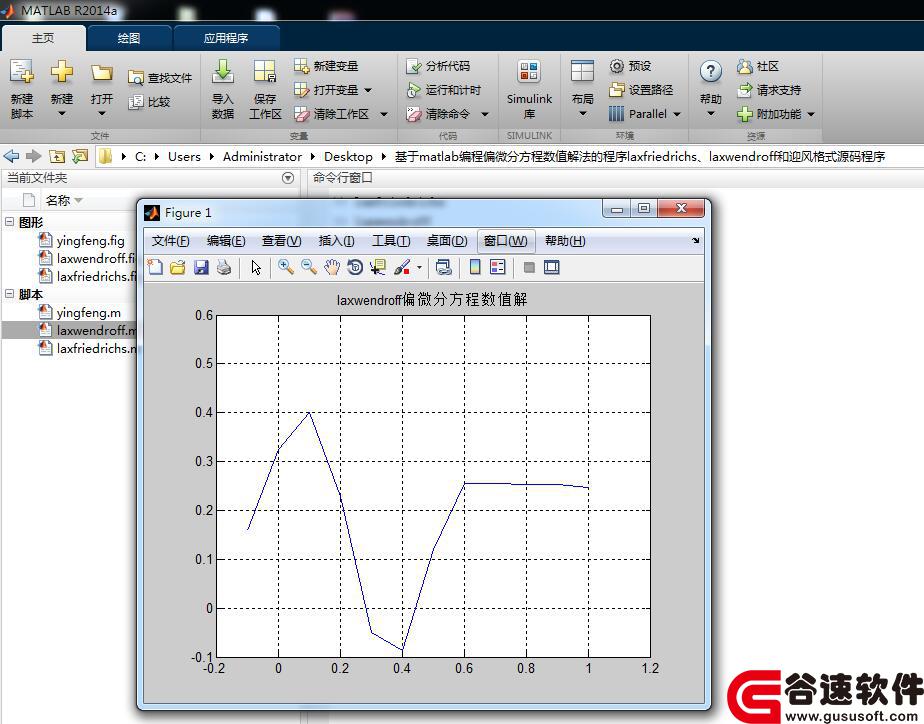The height and width of the screenshot is (724, 924).
Task: Open the 预设 preferences gear
Action: [x=630, y=66]
